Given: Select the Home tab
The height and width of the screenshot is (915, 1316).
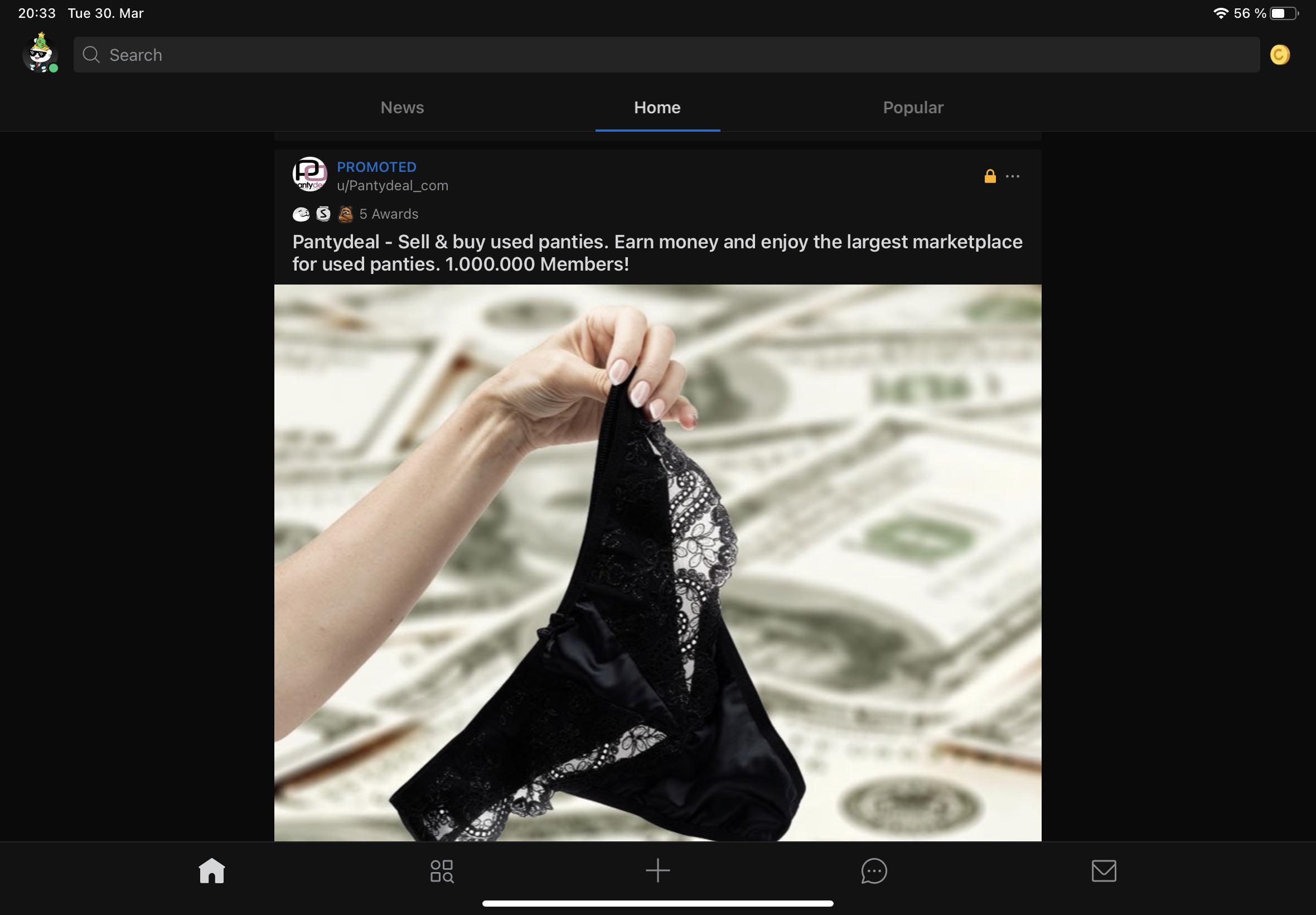Looking at the screenshot, I should click(x=657, y=108).
